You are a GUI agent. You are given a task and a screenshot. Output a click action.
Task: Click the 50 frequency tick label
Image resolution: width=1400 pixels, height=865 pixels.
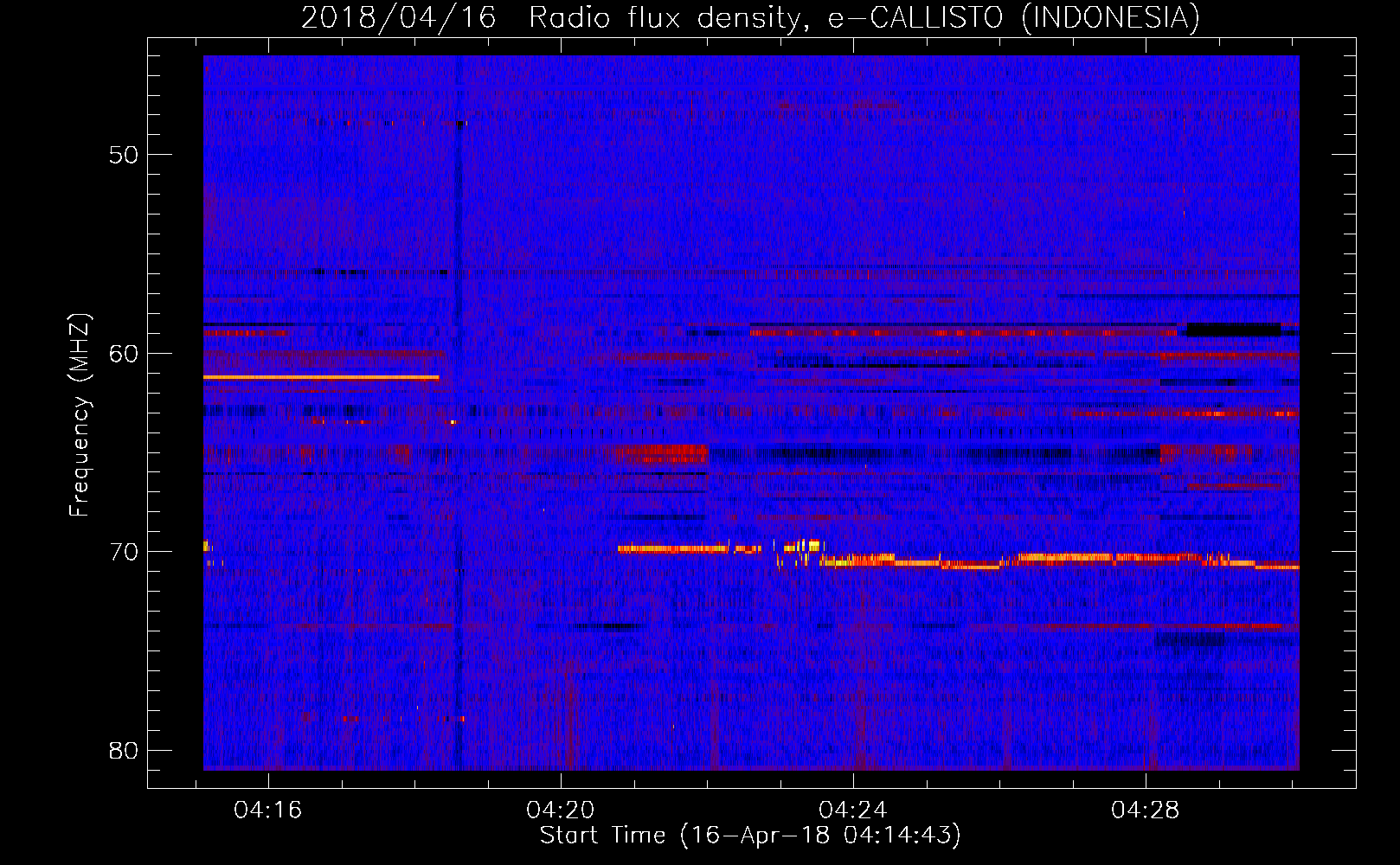[x=124, y=155]
